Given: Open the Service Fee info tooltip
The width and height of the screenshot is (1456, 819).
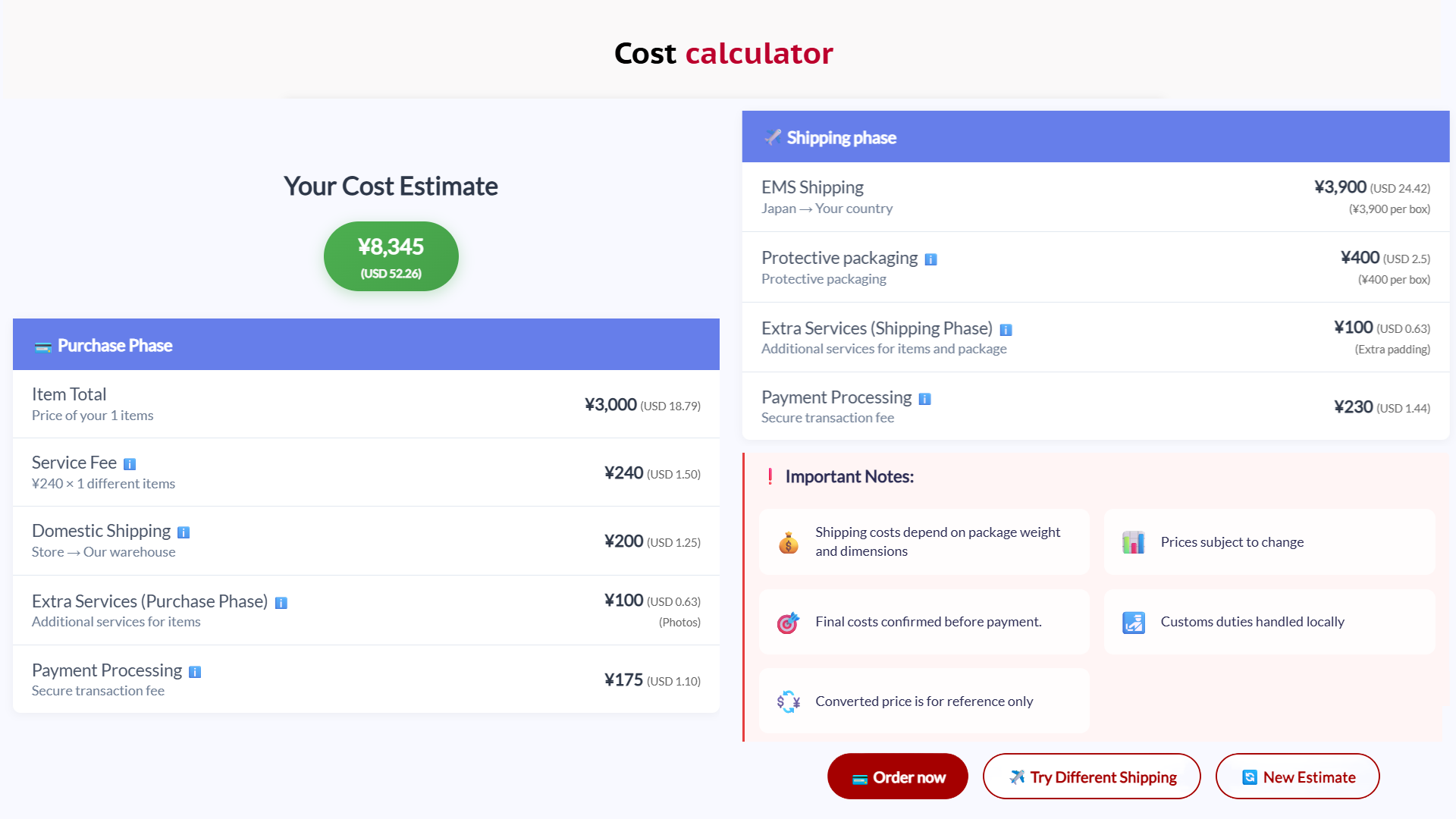Looking at the screenshot, I should pyautogui.click(x=130, y=463).
